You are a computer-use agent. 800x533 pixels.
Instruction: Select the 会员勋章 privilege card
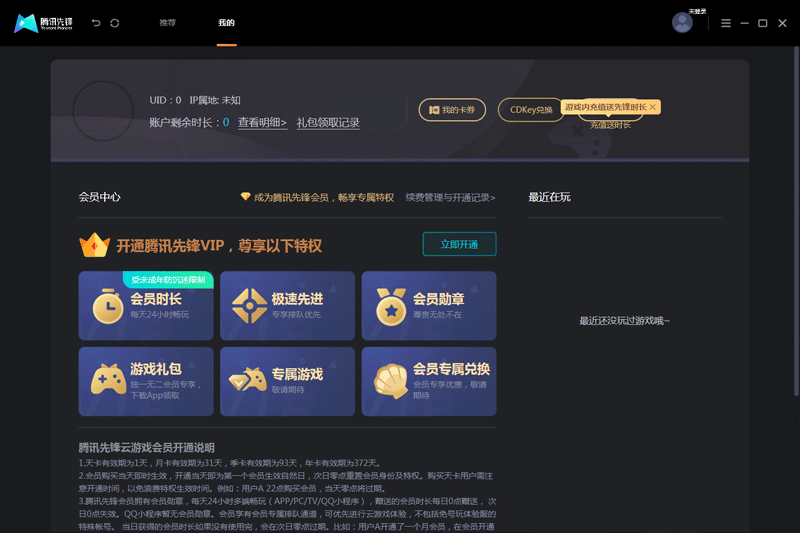tap(429, 306)
